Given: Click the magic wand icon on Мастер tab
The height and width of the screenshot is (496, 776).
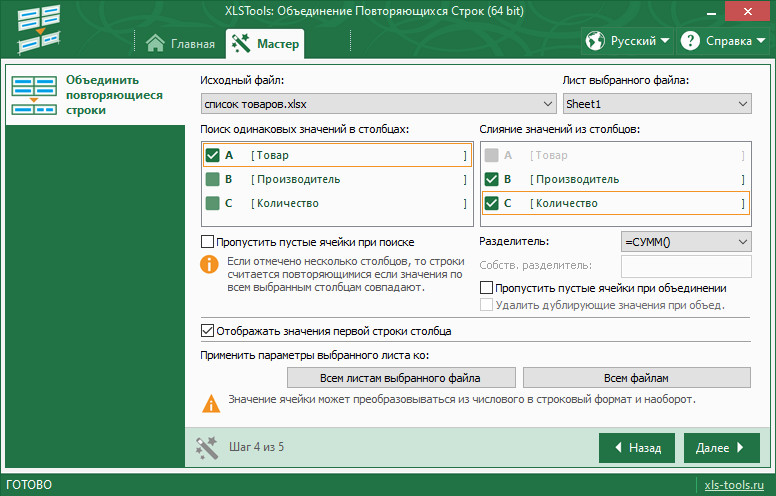Looking at the screenshot, I should (x=240, y=43).
